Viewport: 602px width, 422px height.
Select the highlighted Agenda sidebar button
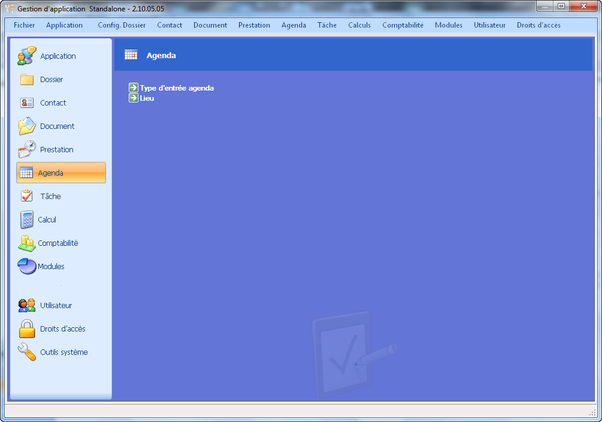[x=61, y=173]
